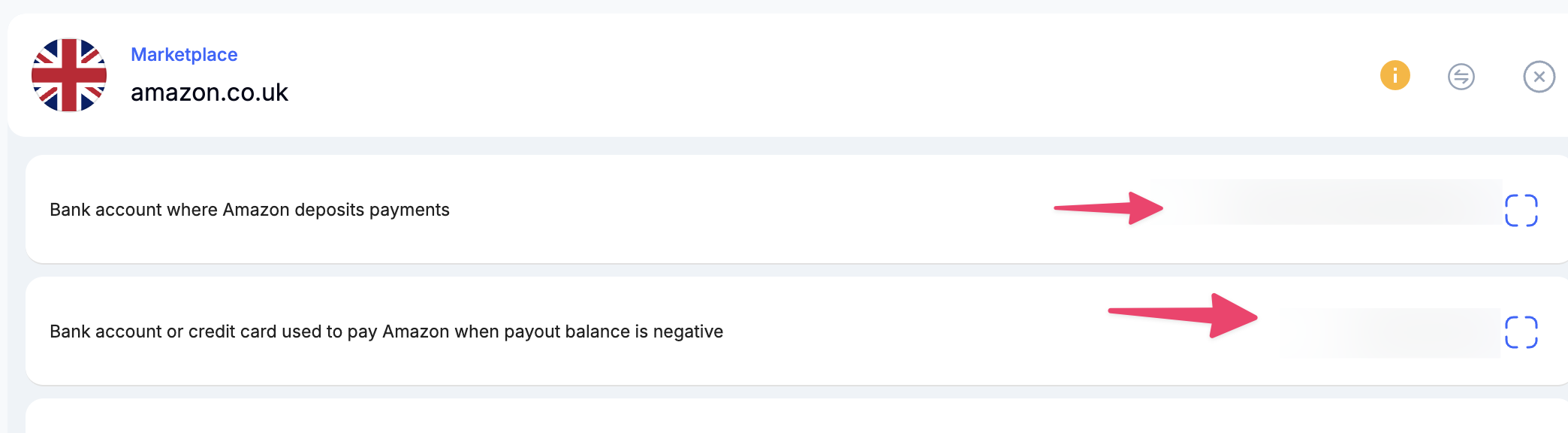Image resolution: width=1568 pixels, height=433 pixels.
Task: Open the Marketplace link
Action: tap(184, 55)
